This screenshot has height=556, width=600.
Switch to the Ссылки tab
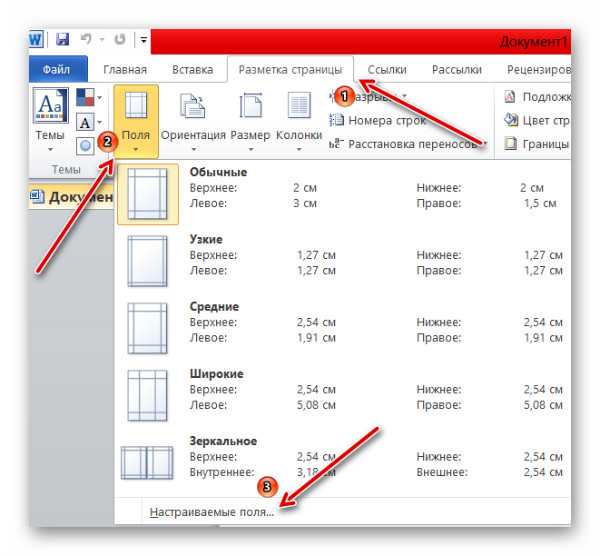point(387,70)
